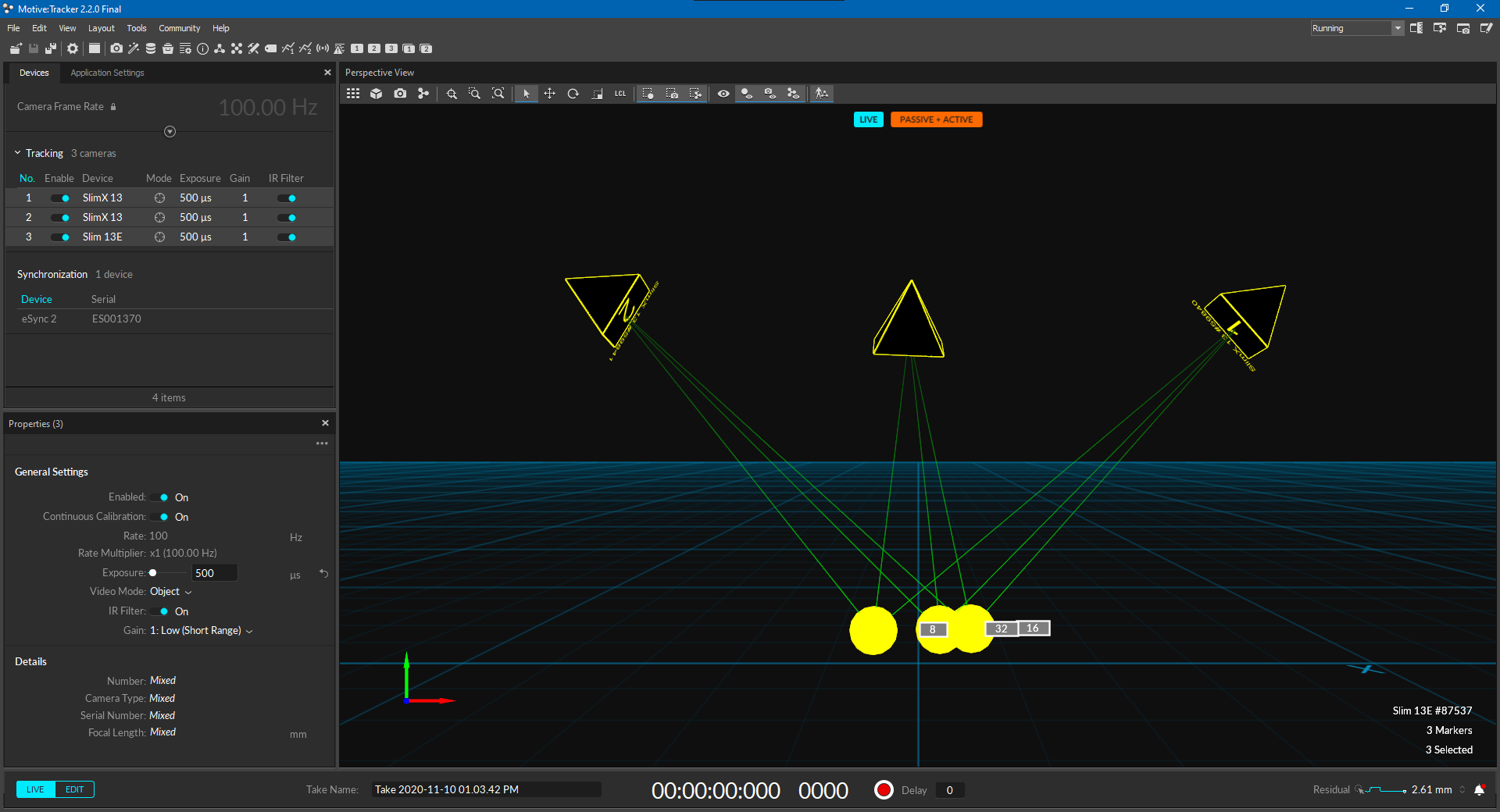Switch to EDIT mode
The image size is (1500, 812).
tap(74, 789)
